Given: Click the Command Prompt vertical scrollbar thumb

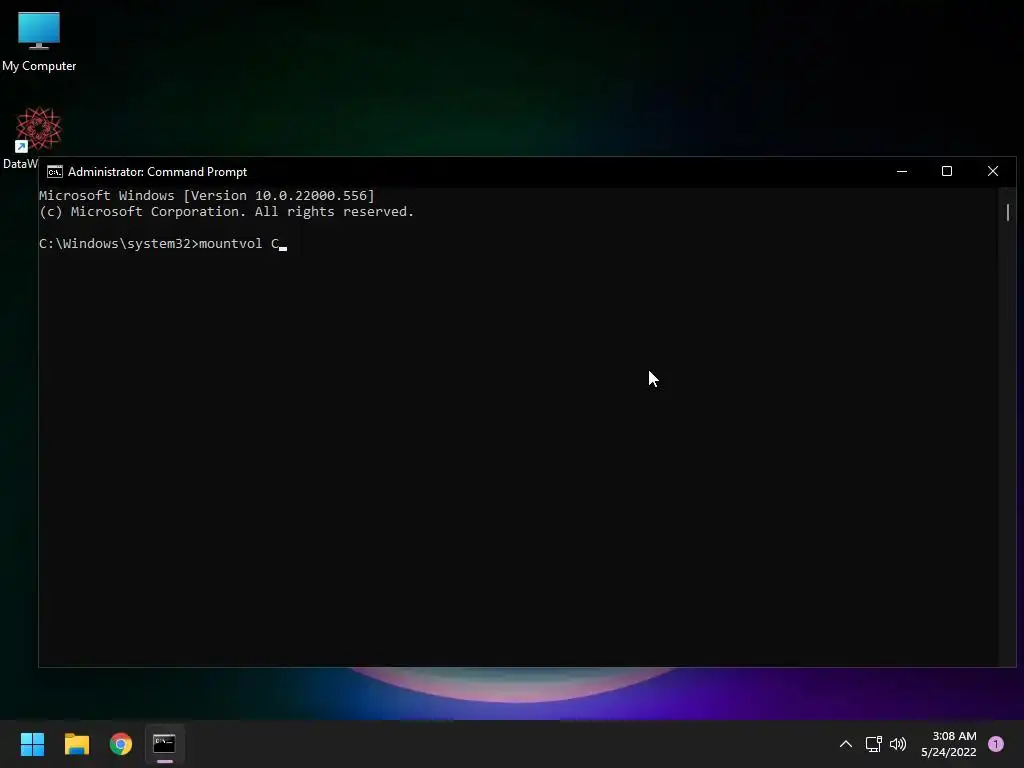Looking at the screenshot, I should 1008,212.
